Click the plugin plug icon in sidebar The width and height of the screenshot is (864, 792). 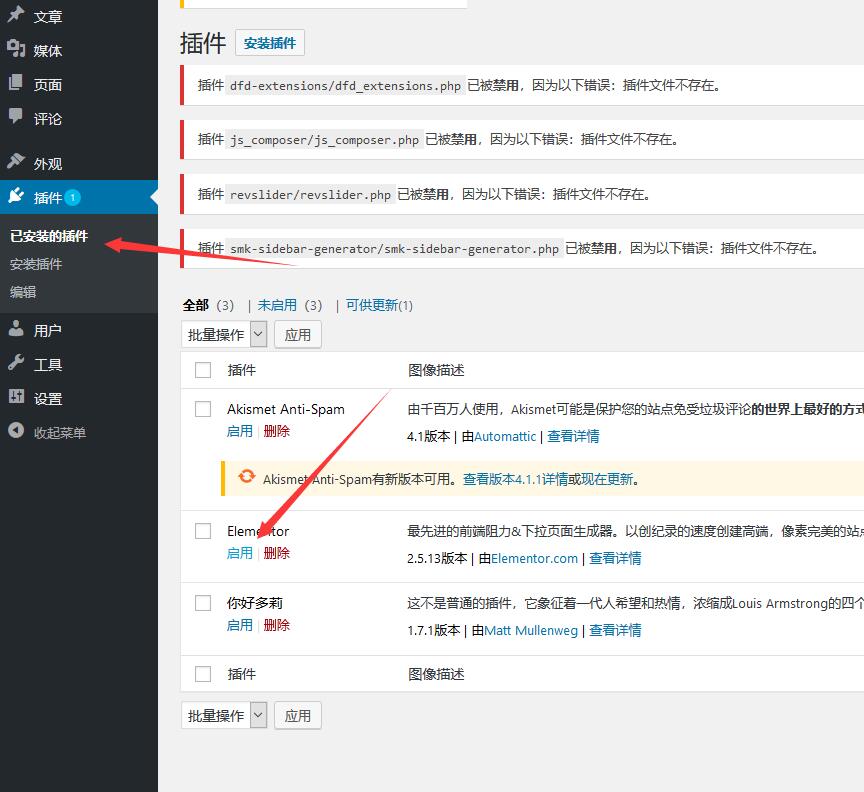pos(16,196)
